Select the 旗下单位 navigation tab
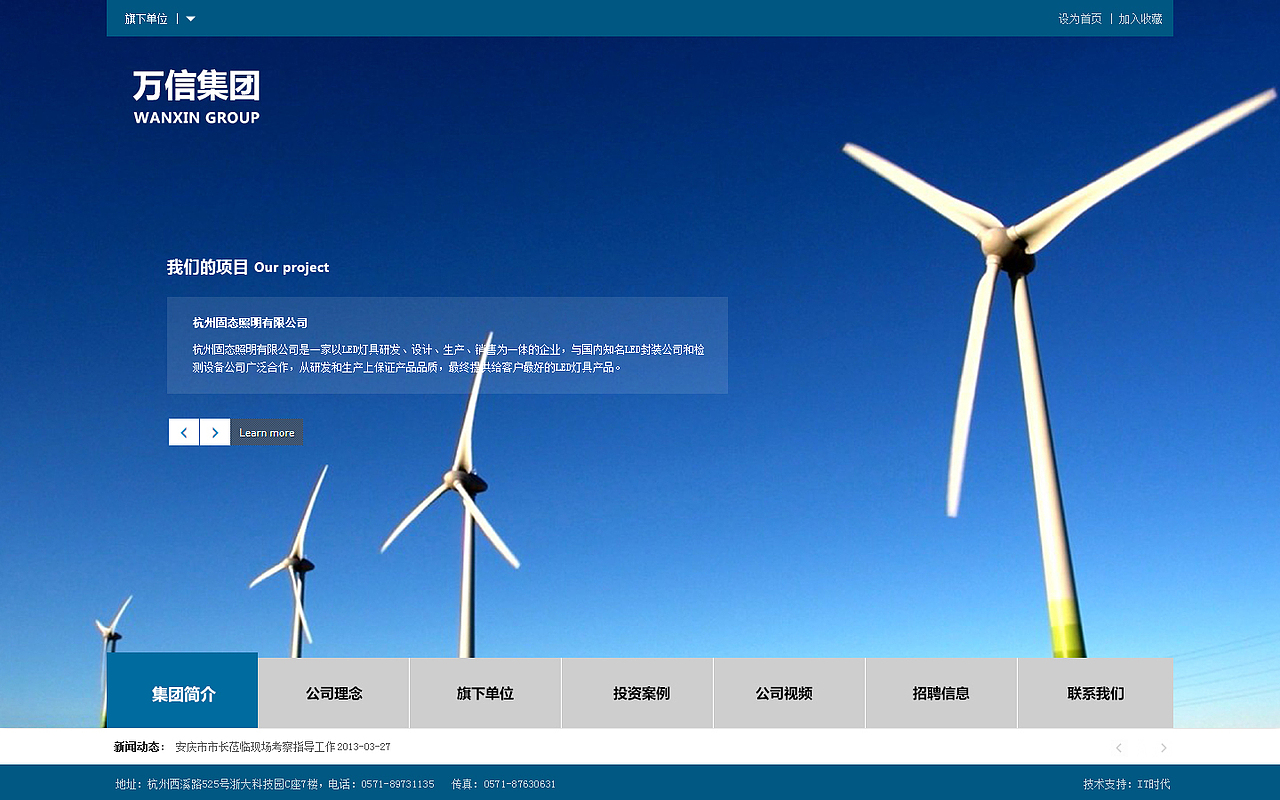Viewport: 1280px width, 800px height. coord(485,693)
